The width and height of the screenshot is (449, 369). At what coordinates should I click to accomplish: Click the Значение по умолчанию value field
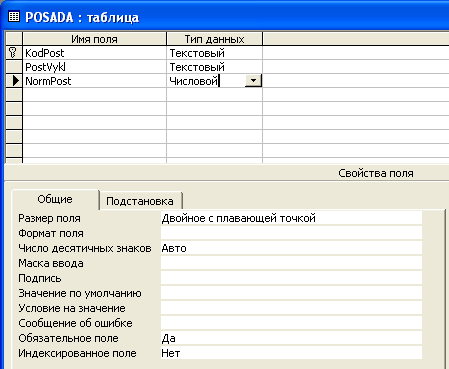tap(291, 293)
